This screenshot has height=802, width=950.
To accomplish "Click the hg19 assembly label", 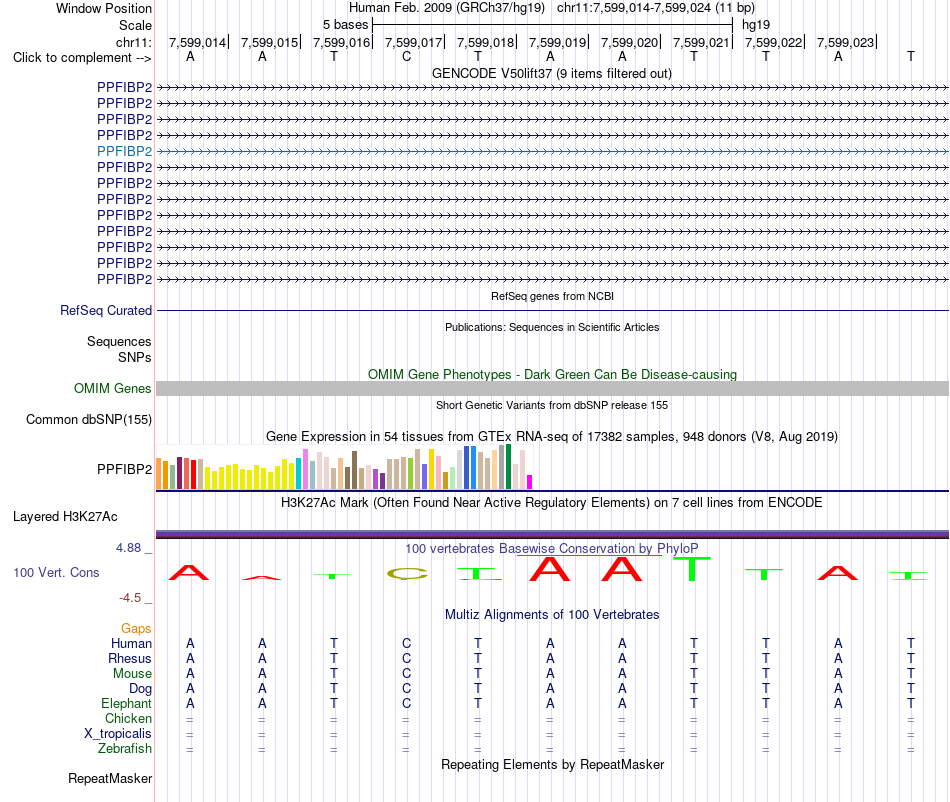I will click(x=756, y=25).
